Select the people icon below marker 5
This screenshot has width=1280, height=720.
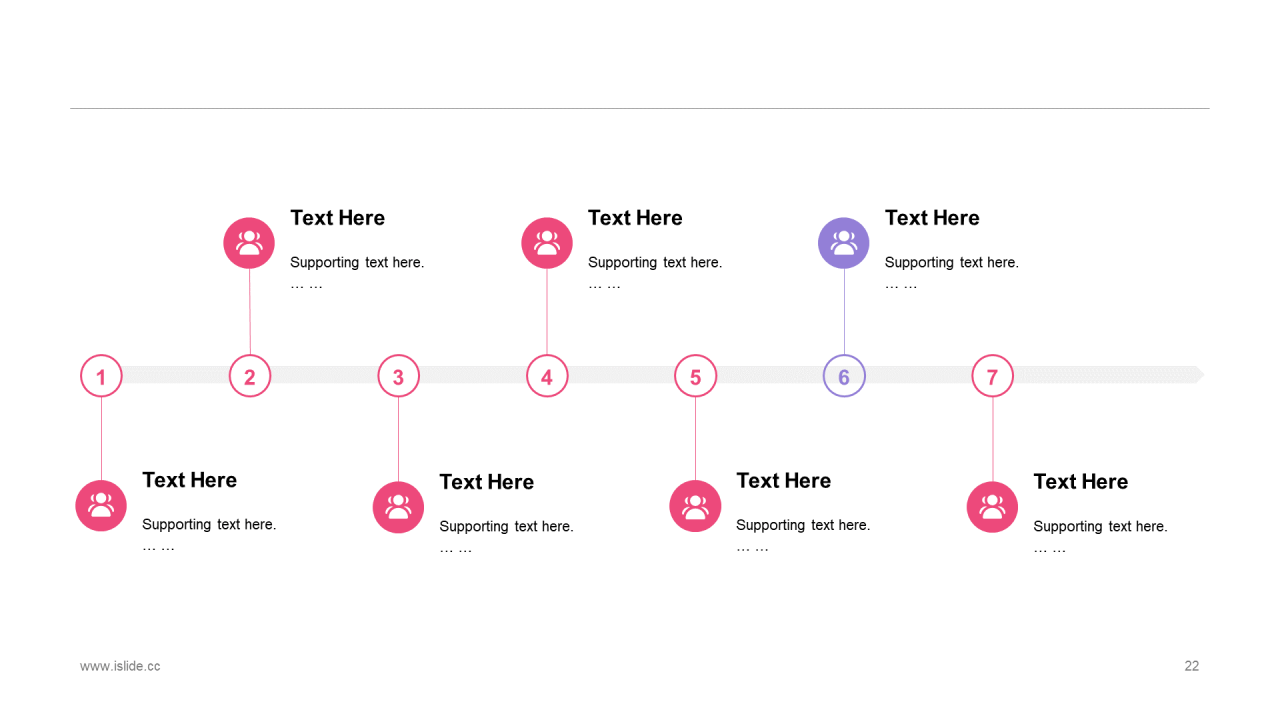click(695, 506)
